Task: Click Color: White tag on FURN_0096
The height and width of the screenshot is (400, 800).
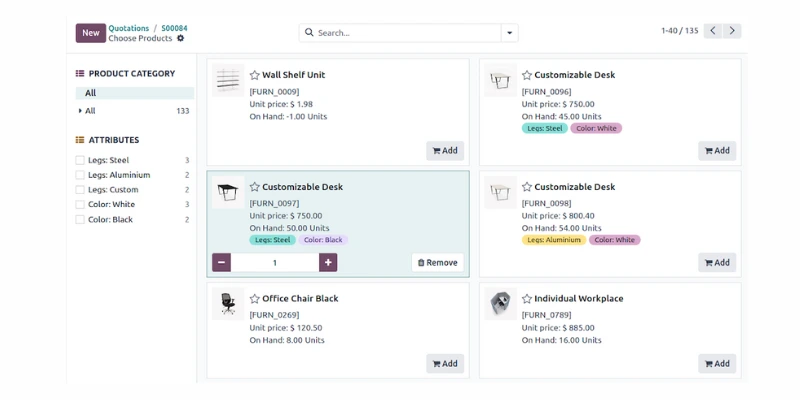Action: [x=596, y=128]
